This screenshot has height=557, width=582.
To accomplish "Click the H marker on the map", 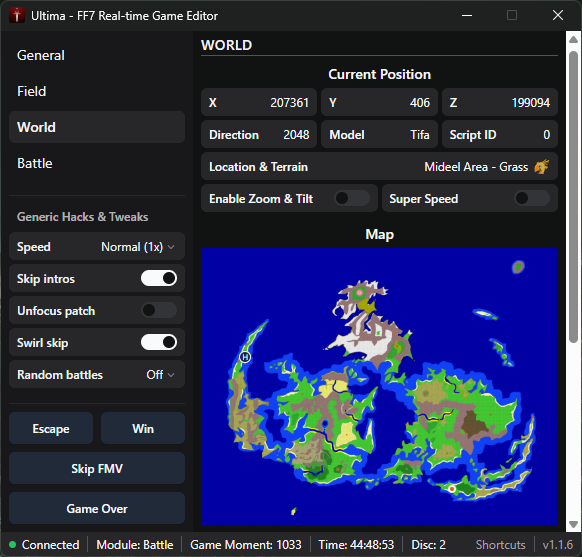I will 245,357.
